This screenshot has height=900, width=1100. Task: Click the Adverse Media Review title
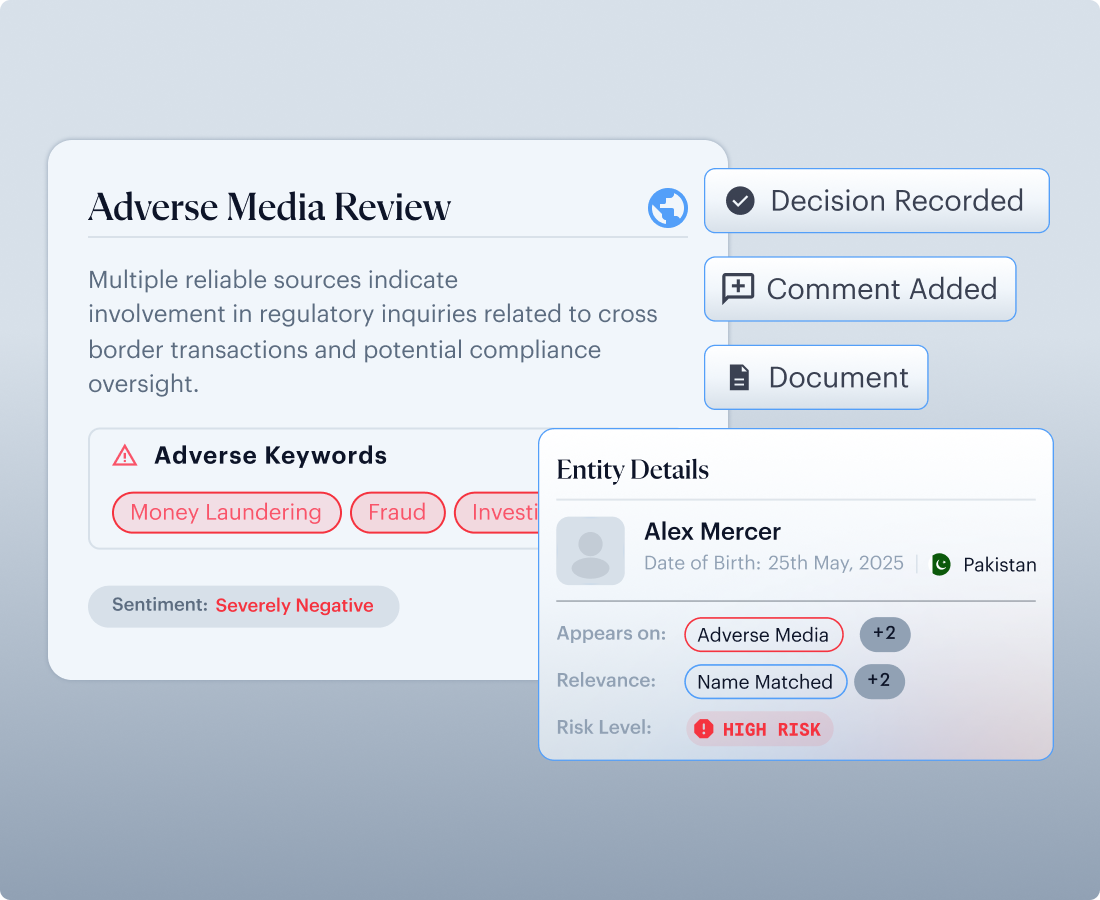[269, 207]
